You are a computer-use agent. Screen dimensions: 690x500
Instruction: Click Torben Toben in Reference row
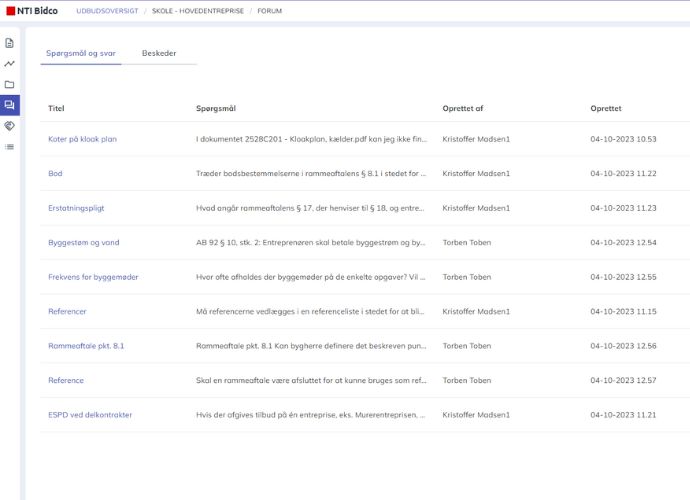click(x=466, y=380)
